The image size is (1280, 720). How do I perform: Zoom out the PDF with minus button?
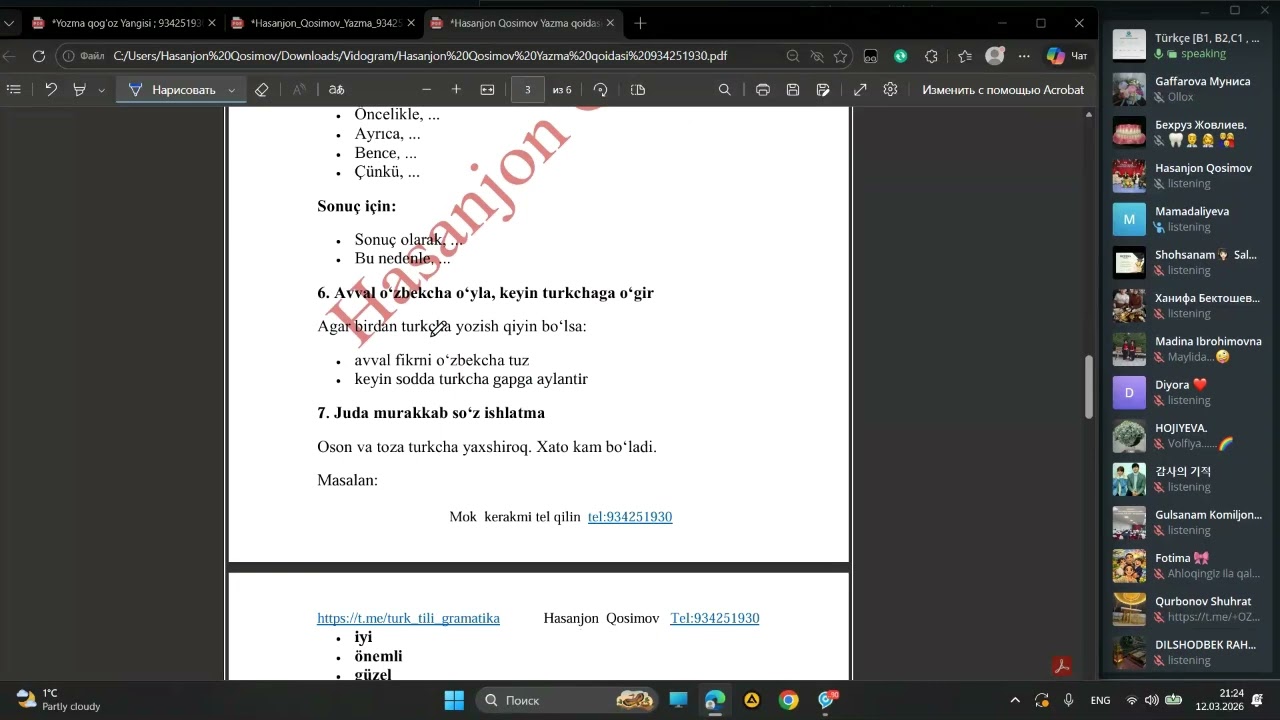(427, 90)
